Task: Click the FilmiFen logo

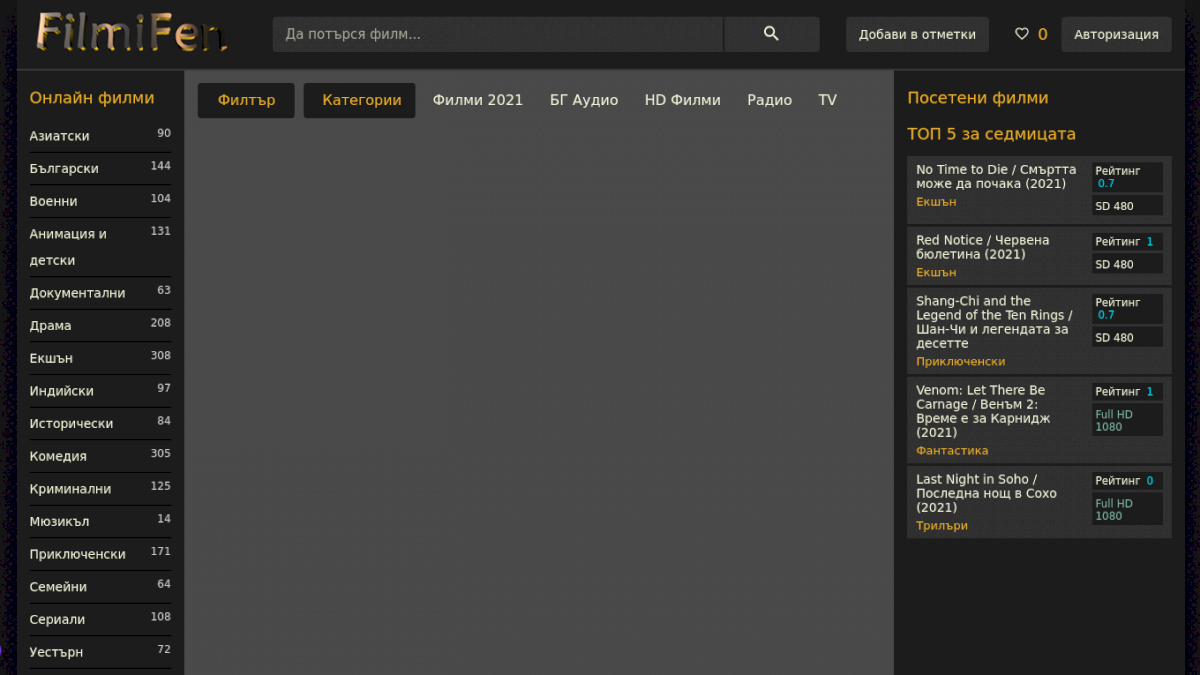Action: (x=132, y=32)
